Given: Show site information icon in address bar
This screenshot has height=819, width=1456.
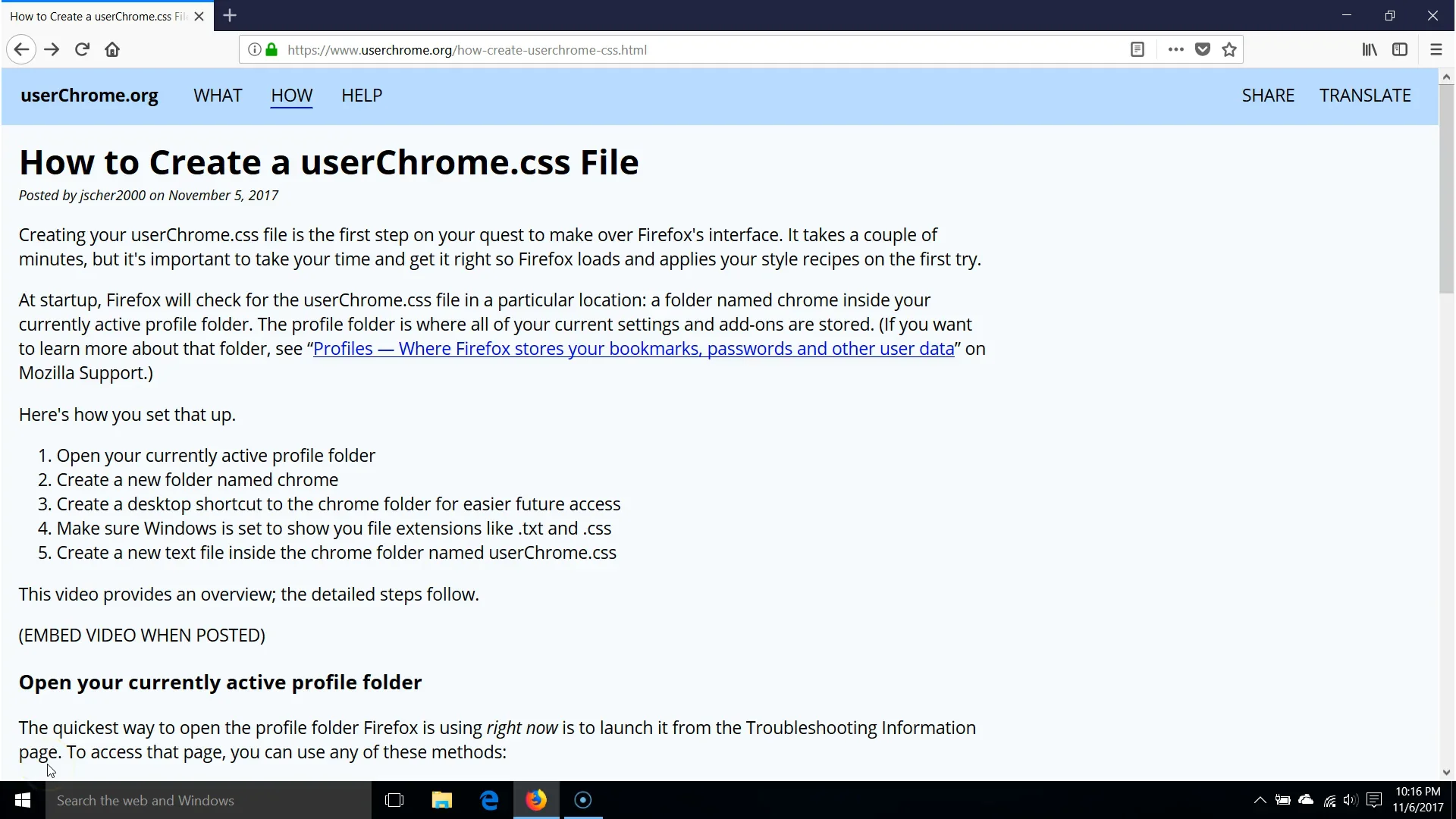Looking at the screenshot, I should click(x=255, y=50).
